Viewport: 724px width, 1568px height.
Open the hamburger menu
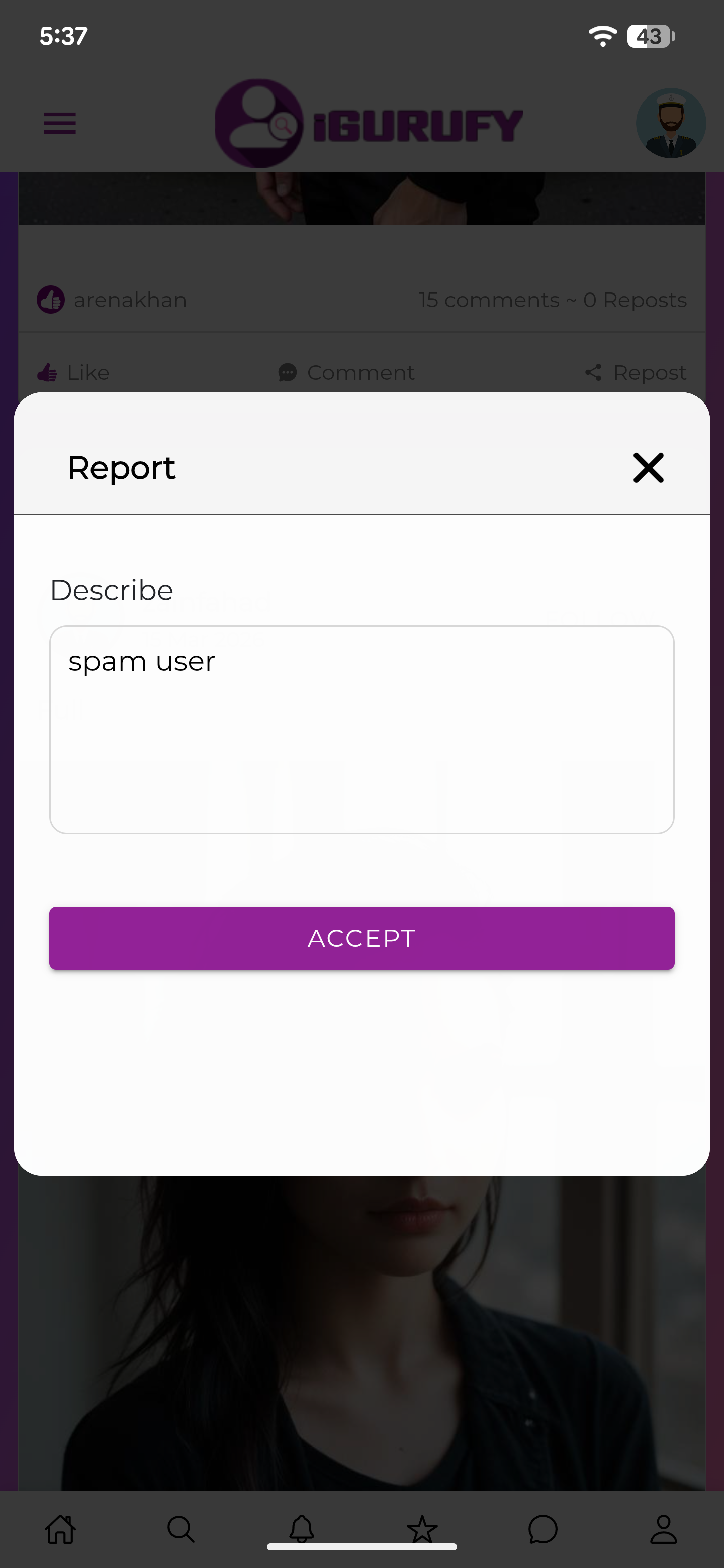click(x=60, y=124)
